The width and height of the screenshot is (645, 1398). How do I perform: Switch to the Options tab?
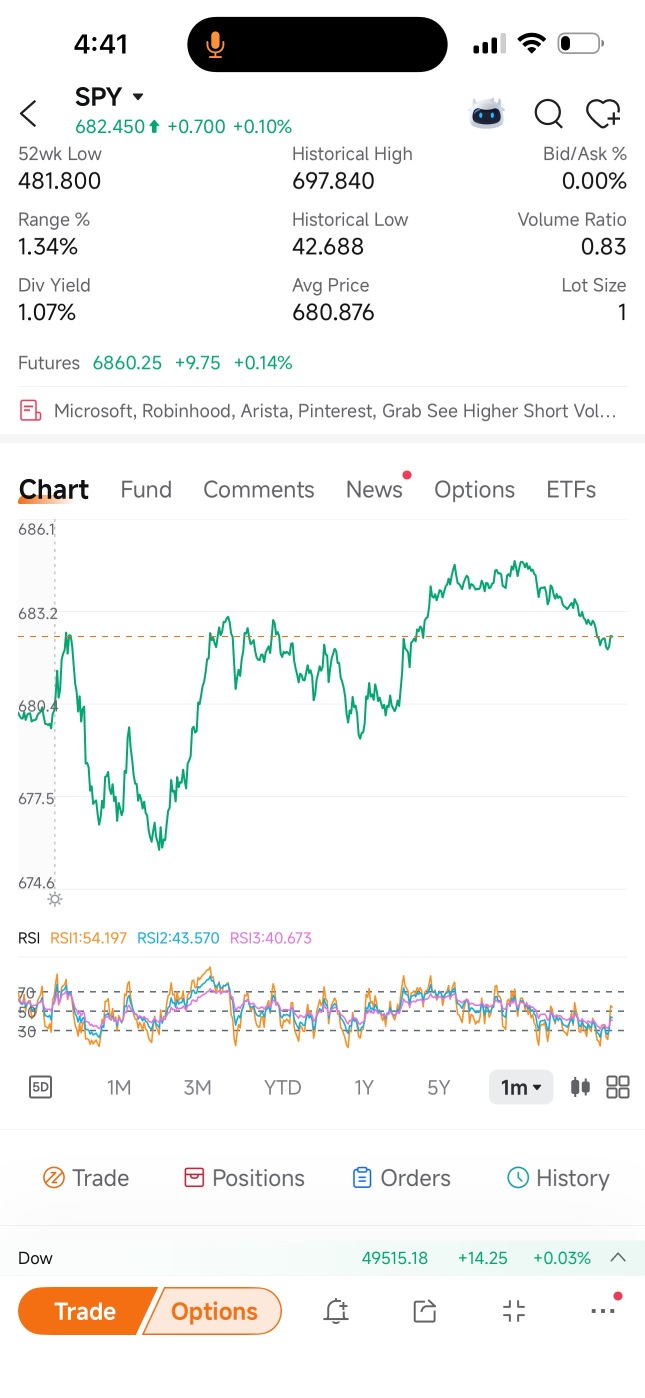474,489
